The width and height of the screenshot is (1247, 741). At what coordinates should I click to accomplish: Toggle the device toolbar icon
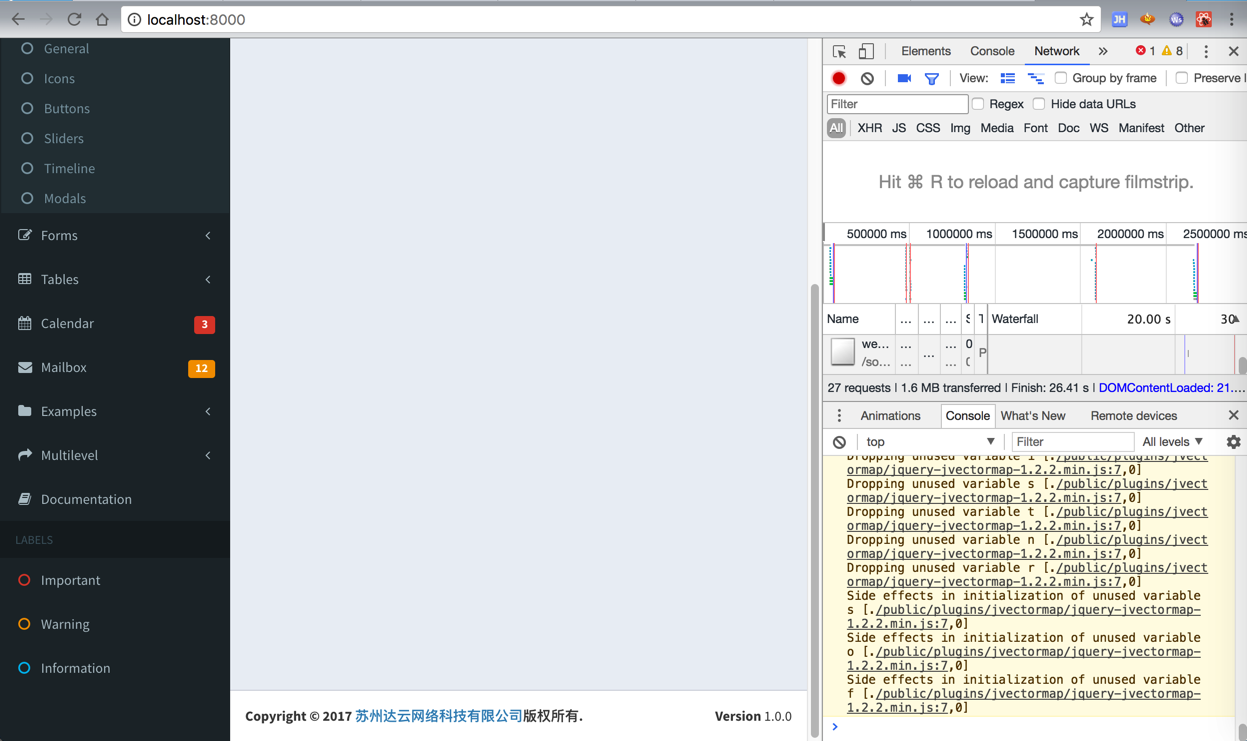[866, 51]
